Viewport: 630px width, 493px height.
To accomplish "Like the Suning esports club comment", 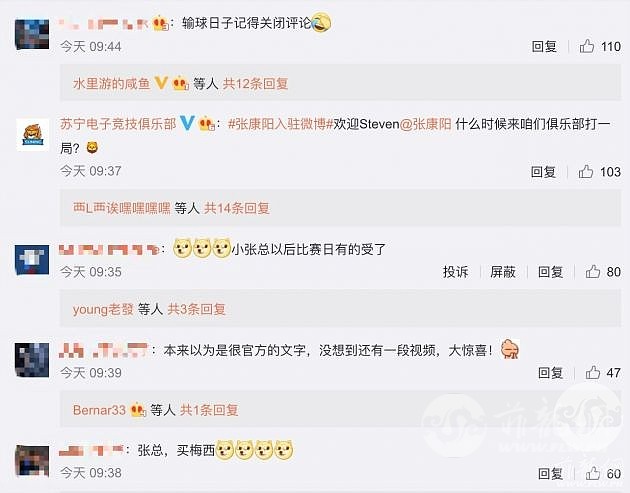I will click(x=586, y=172).
